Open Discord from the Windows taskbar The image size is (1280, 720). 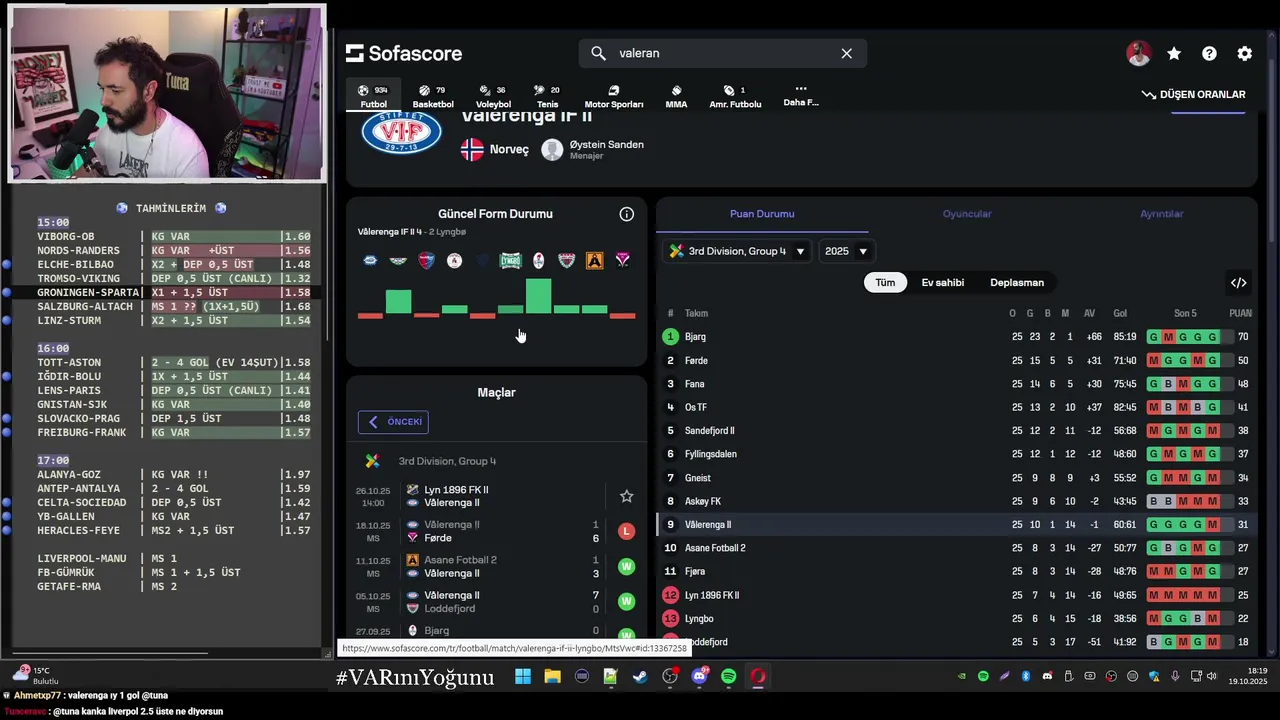click(x=699, y=677)
